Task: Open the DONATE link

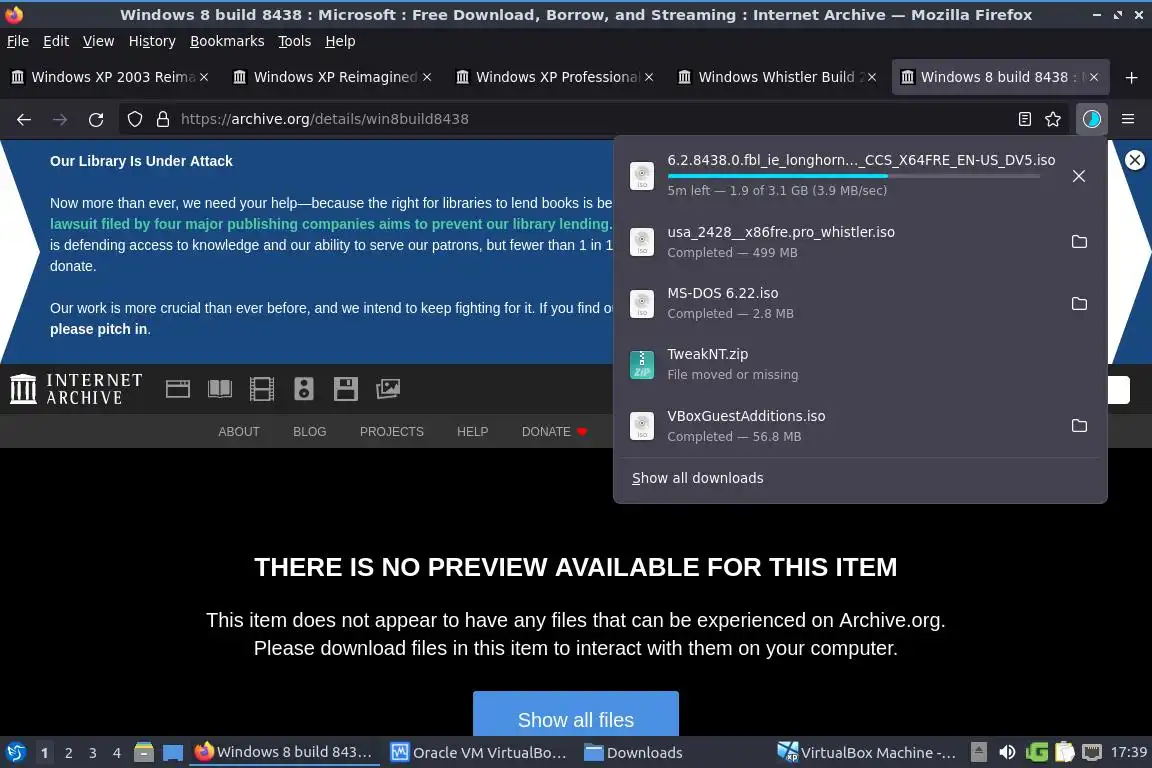Action: tap(554, 431)
